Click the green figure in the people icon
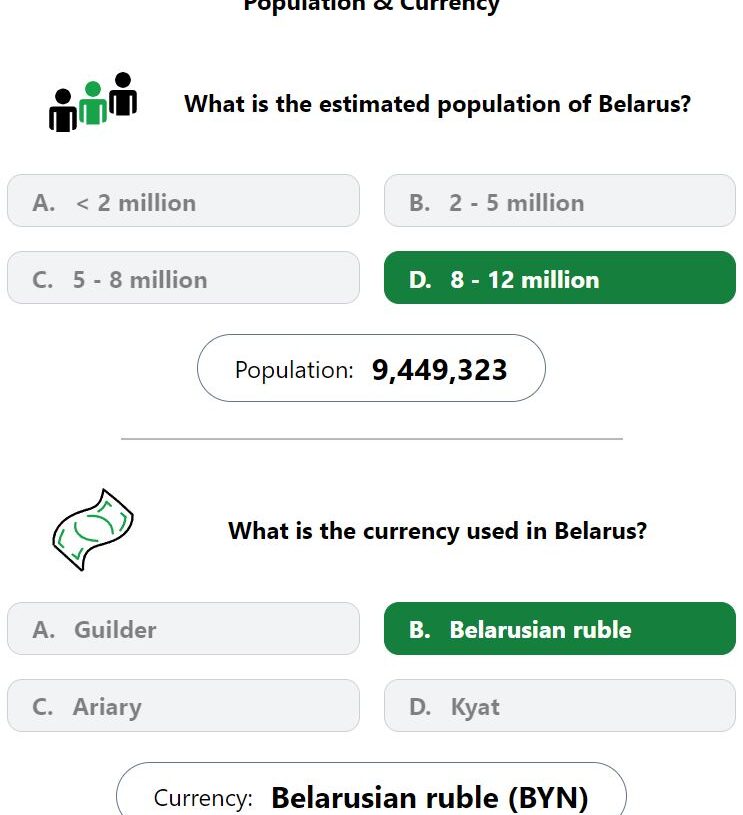 (x=93, y=103)
